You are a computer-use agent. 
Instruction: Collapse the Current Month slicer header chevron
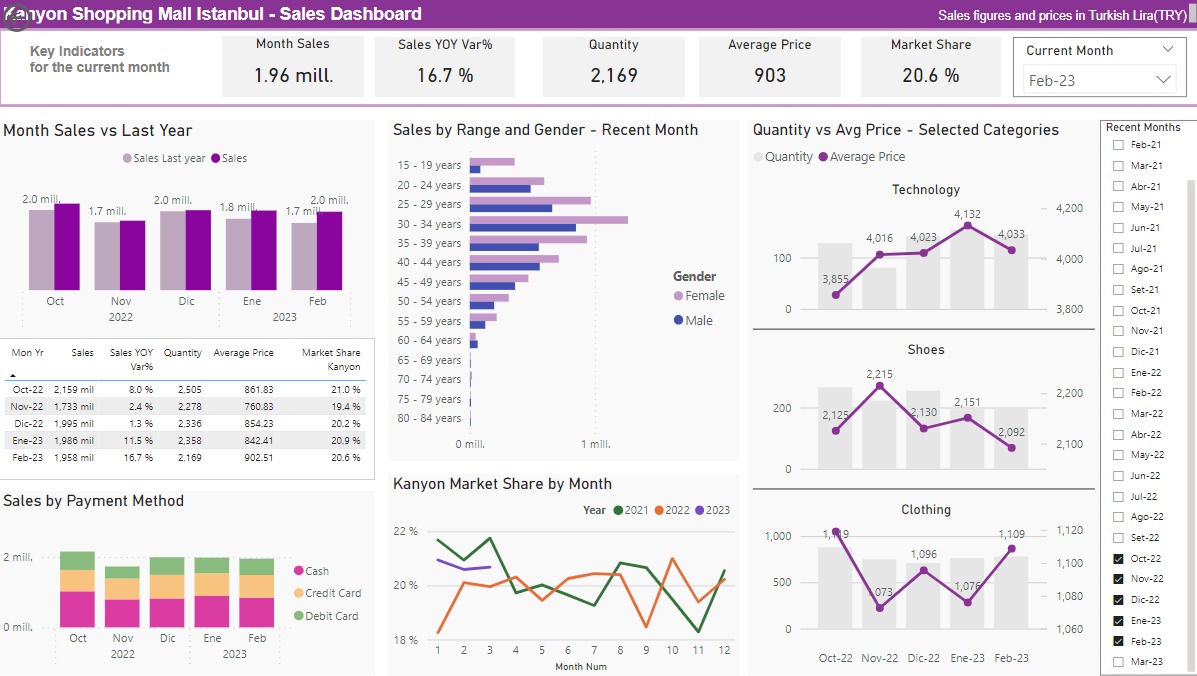click(x=1167, y=50)
